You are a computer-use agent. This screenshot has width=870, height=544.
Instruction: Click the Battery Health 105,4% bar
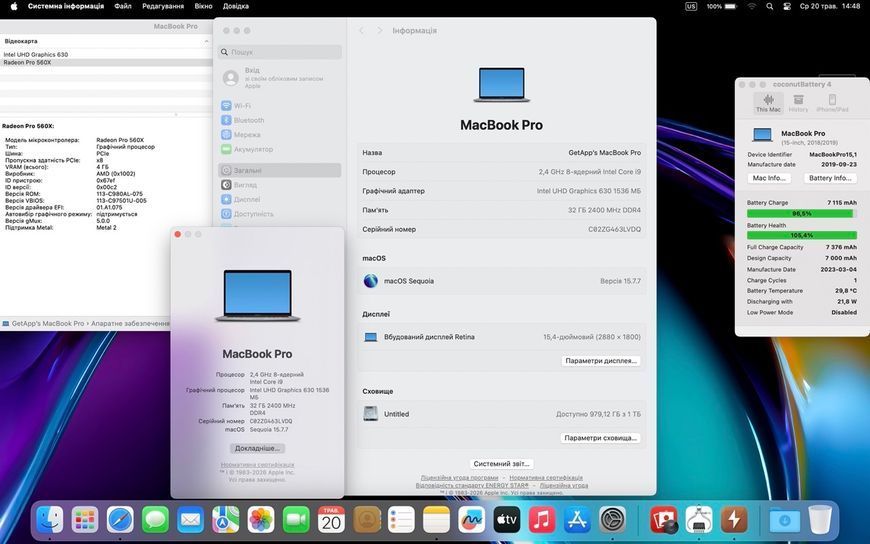pyautogui.click(x=802, y=235)
